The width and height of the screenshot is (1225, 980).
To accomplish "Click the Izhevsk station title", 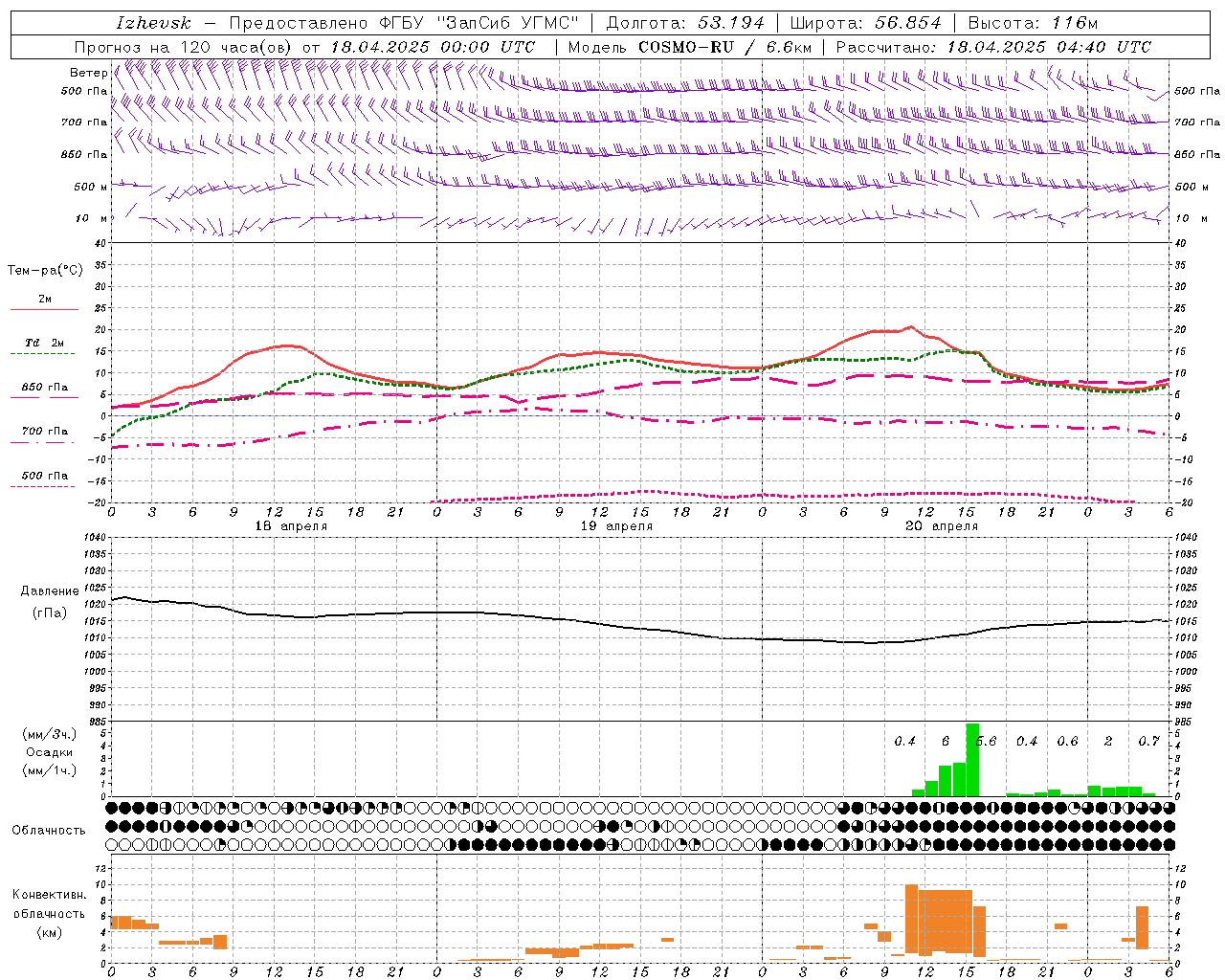I will point(153,23).
